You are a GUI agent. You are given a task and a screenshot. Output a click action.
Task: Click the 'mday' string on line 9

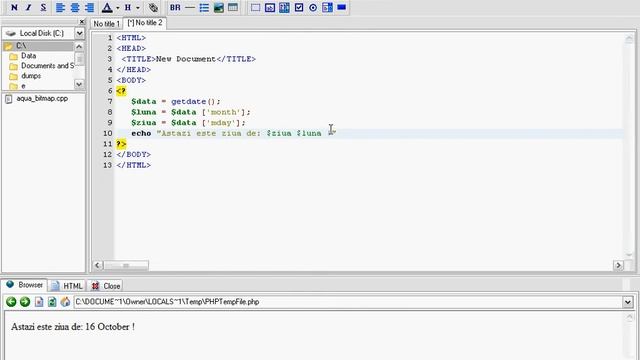click(221, 123)
